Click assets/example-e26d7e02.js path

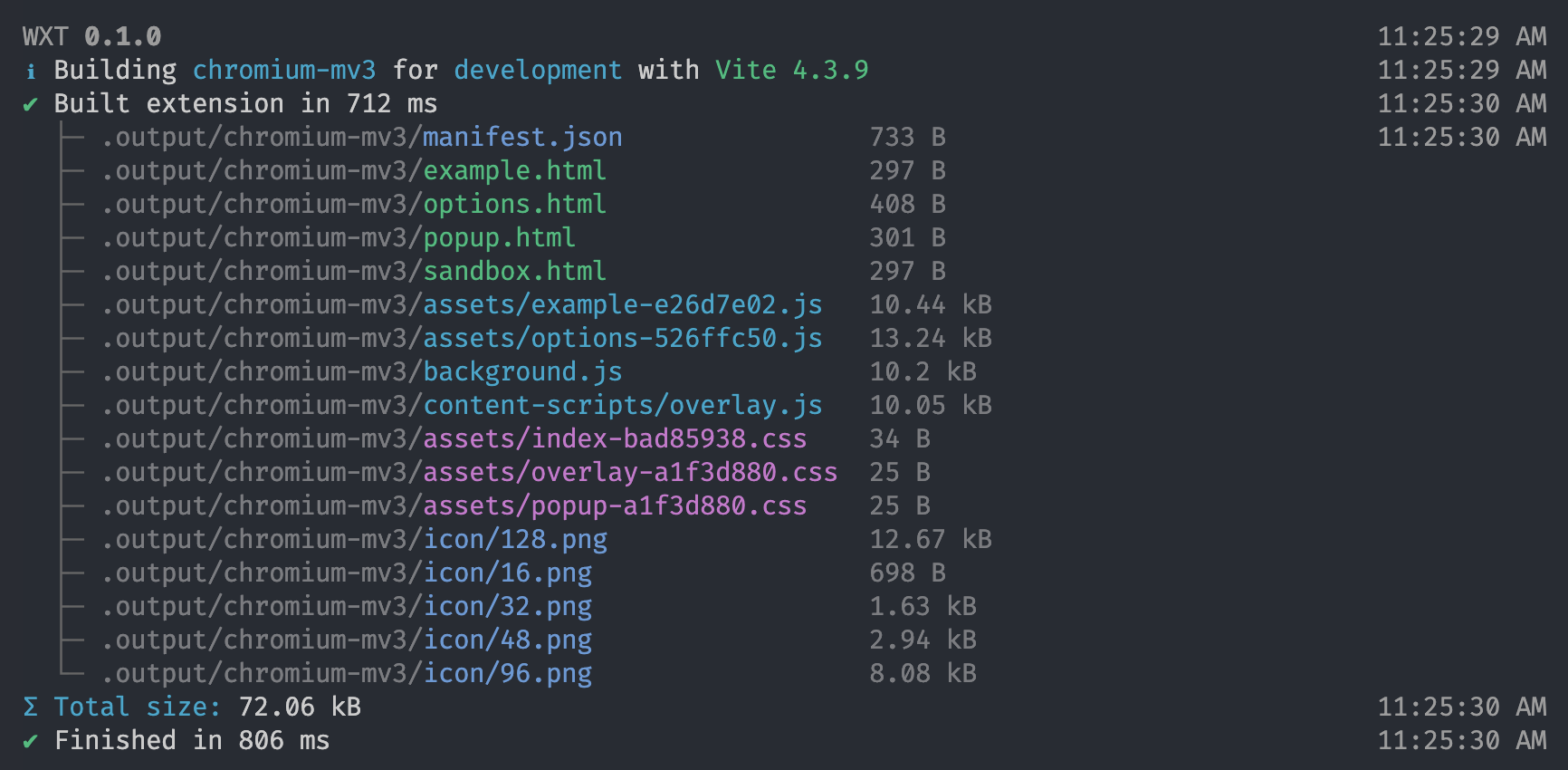(462, 304)
